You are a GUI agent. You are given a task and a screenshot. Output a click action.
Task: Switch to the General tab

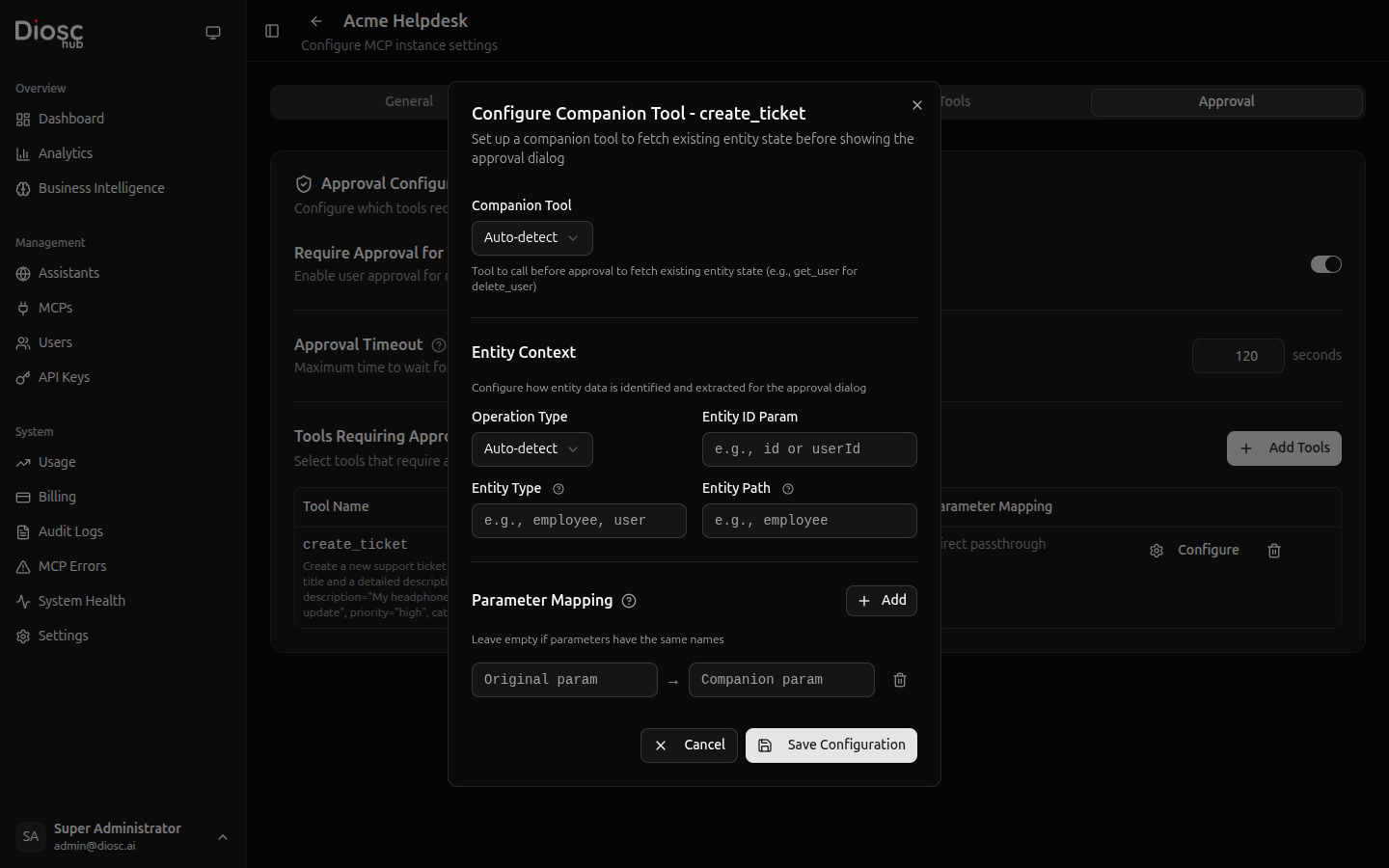(409, 101)
